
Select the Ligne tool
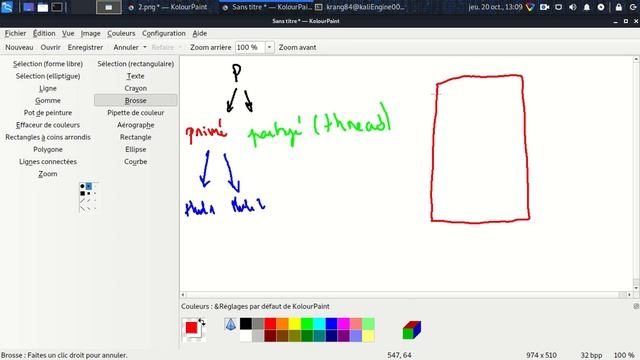(48, 88)
